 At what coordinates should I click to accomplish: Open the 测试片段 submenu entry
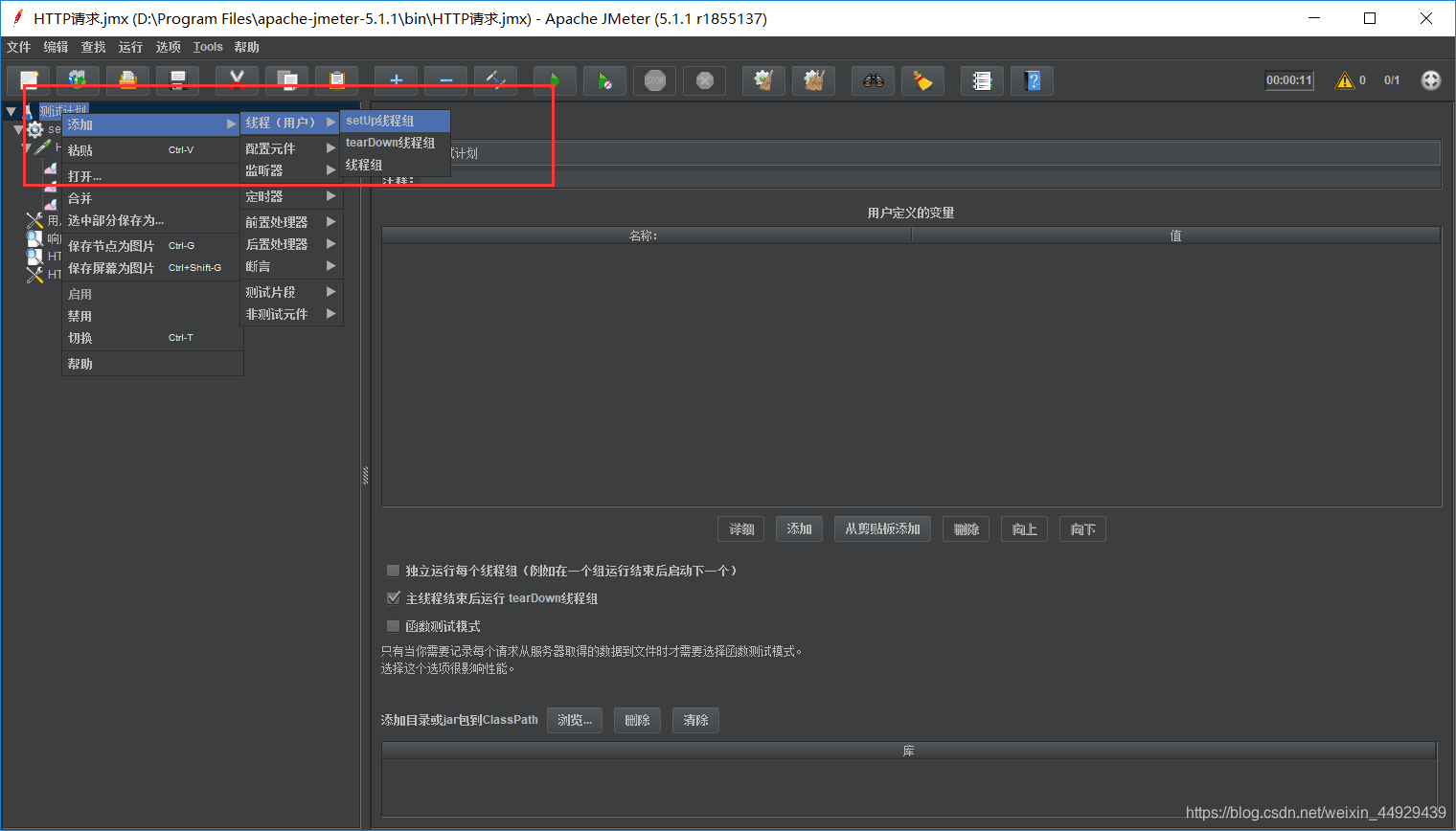(290, 292)
